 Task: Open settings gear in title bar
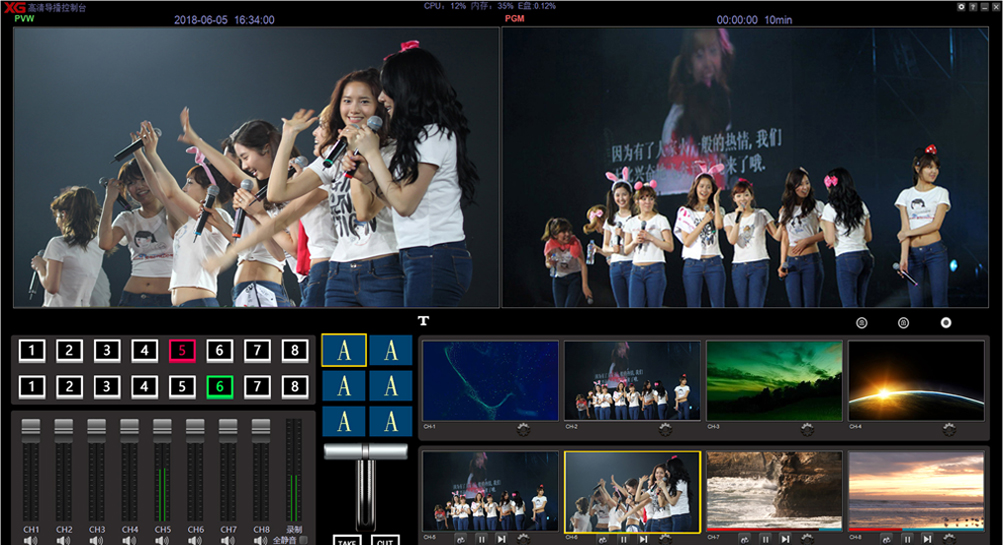[961, 7]
